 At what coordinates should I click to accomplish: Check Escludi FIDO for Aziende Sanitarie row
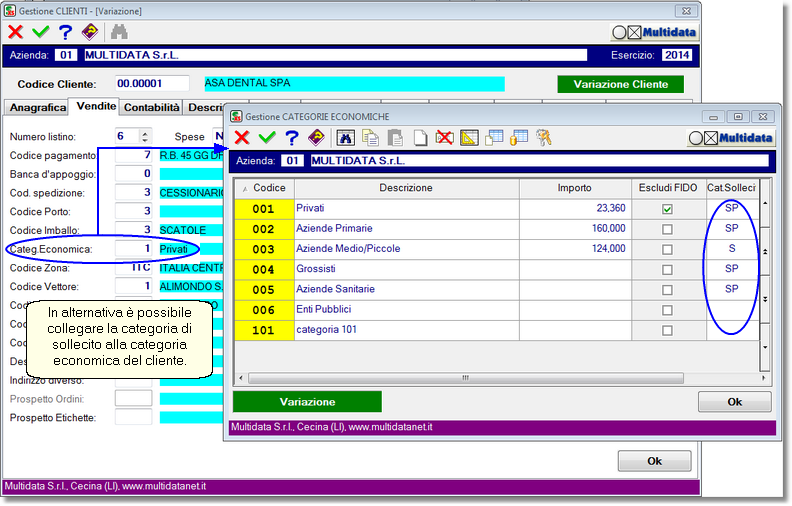(667, 290)
